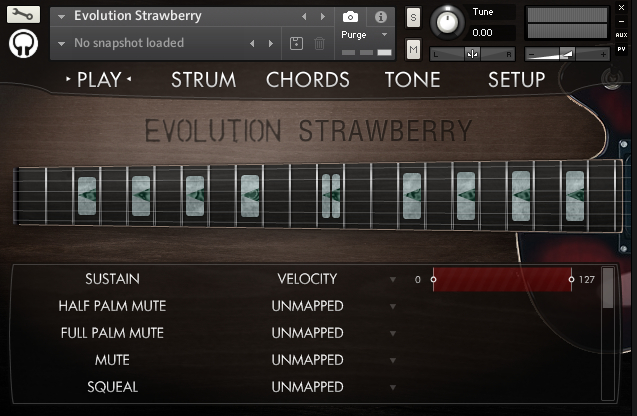
Task: Click the Tune value 0.00 field
Action: click(x=492, y=32)
